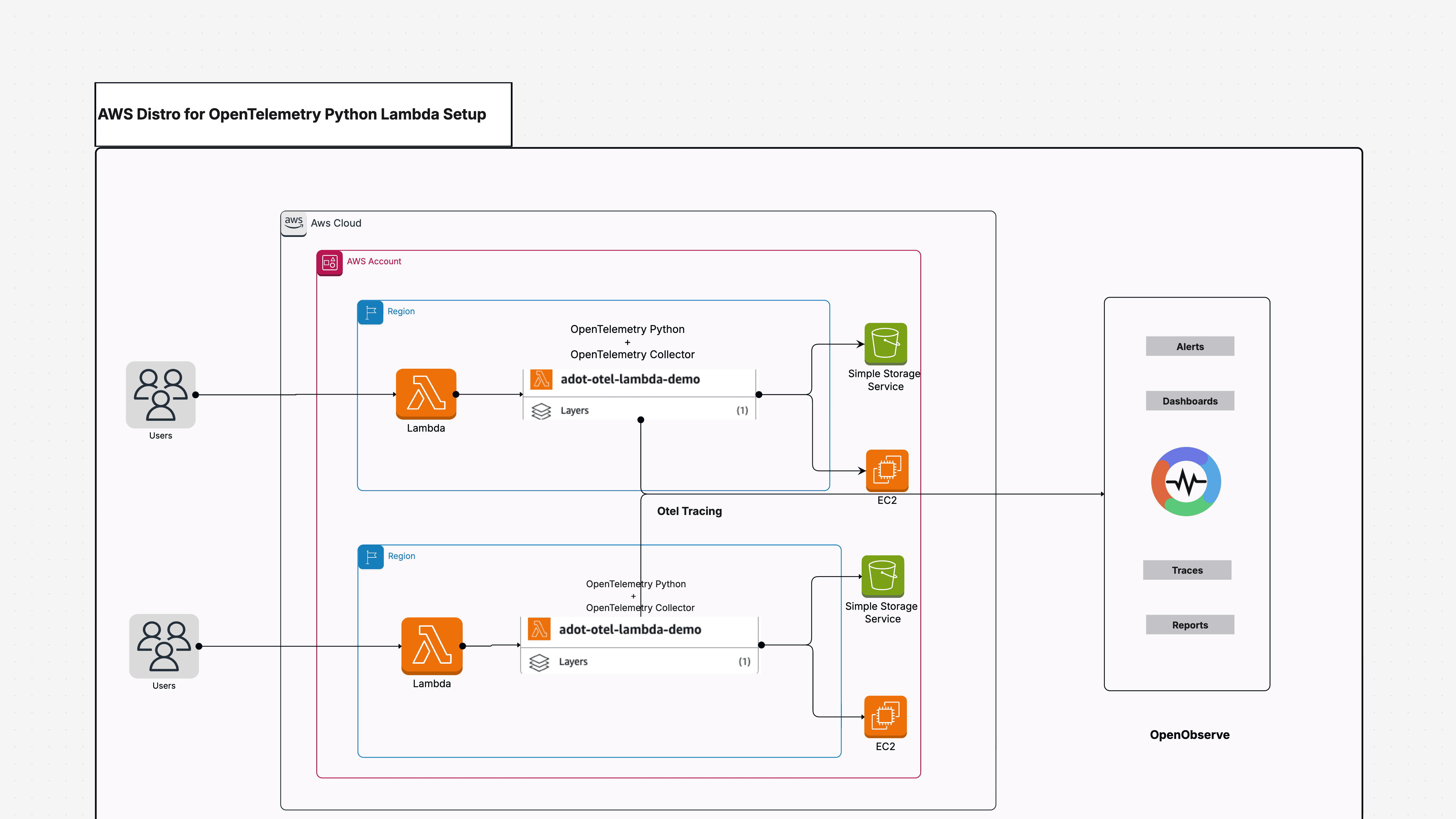Open the Dashboards section
The height and width of the screenshot is (819, 1456).
click(1190, 401)
